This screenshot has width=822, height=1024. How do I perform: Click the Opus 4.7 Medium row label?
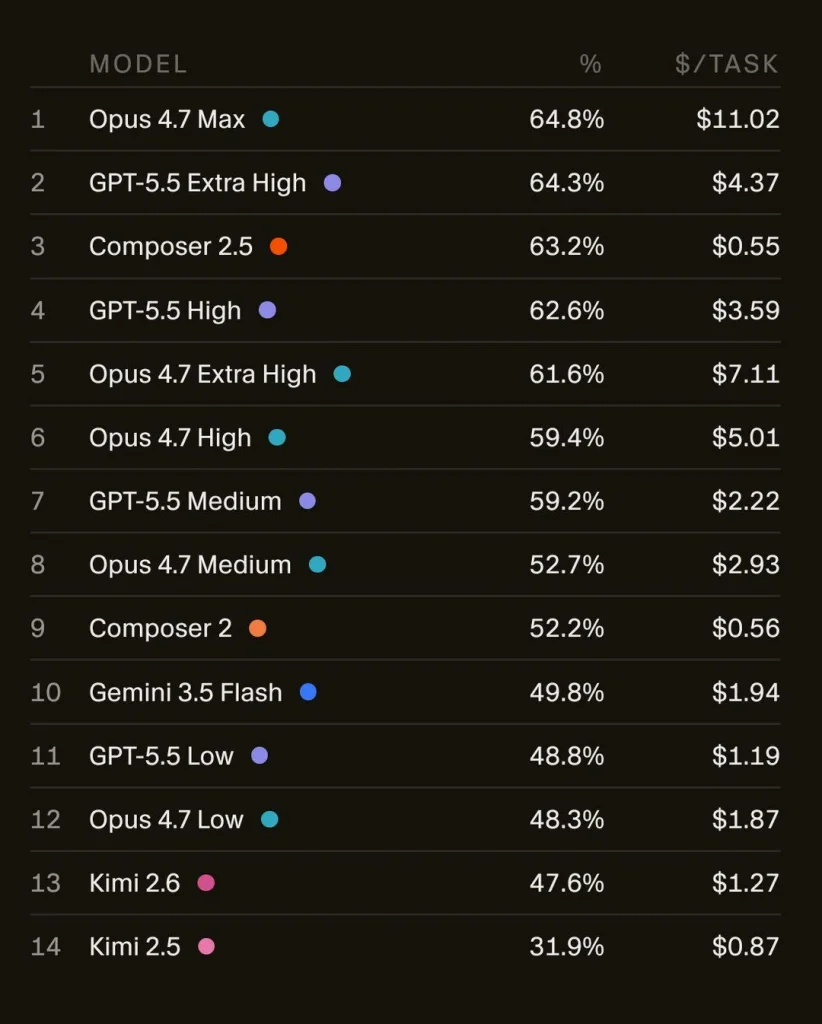(x=190, y=565)
